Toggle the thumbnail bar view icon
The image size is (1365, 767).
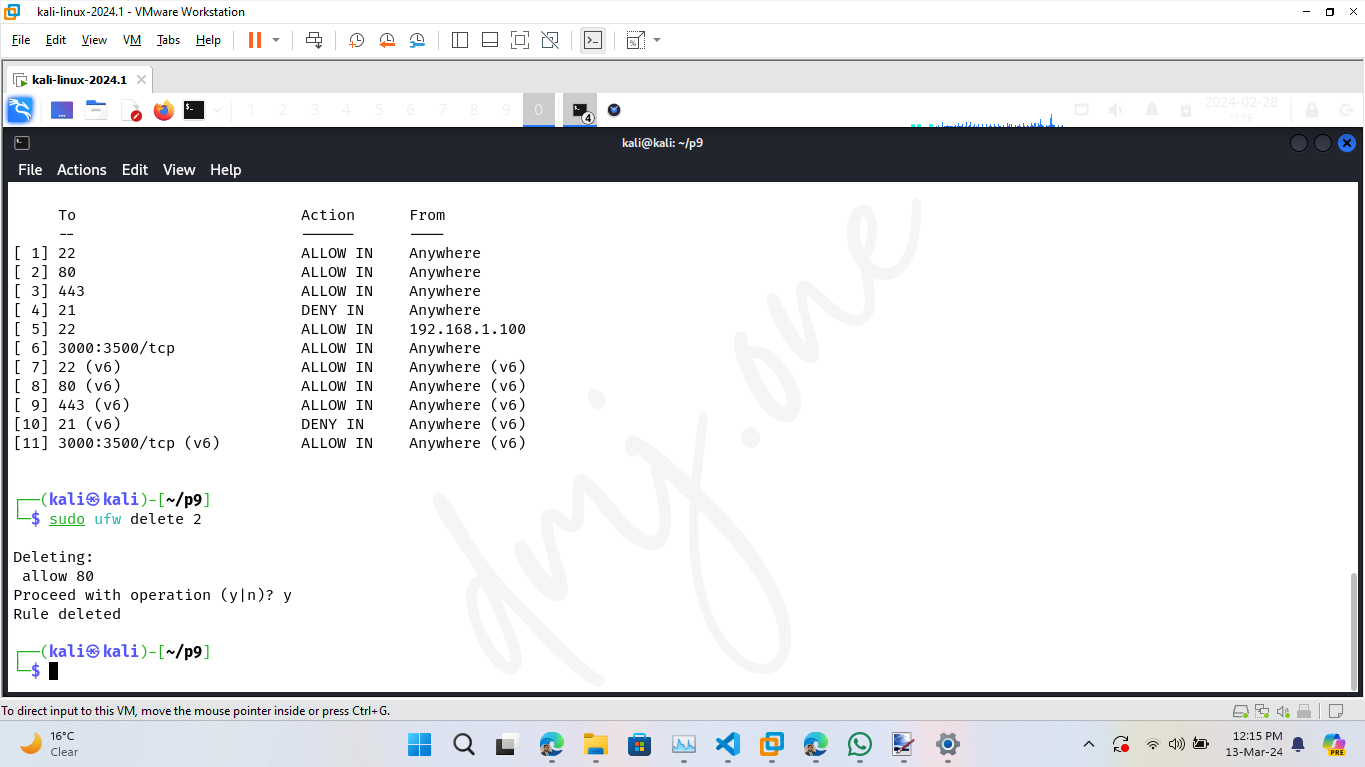point(490,40)
